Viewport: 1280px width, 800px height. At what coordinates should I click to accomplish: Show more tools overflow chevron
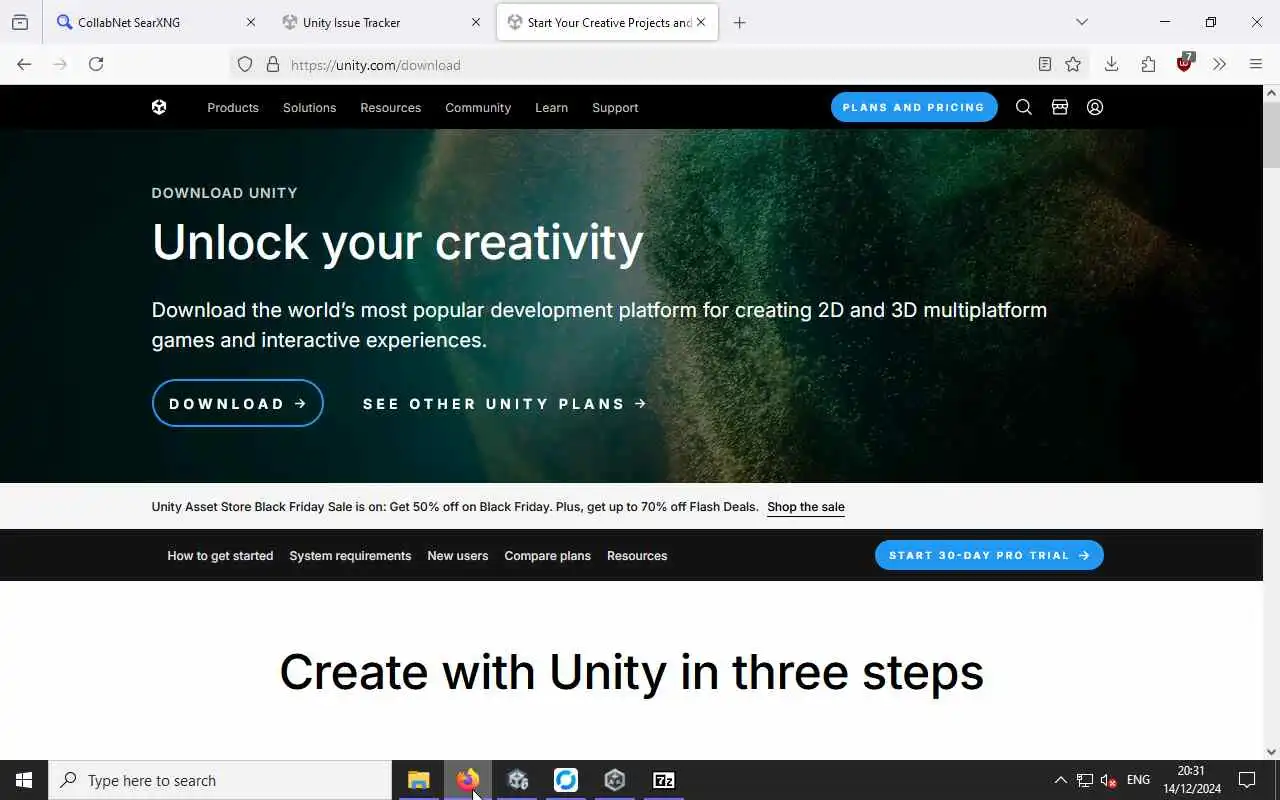(x=1219, y=64)
